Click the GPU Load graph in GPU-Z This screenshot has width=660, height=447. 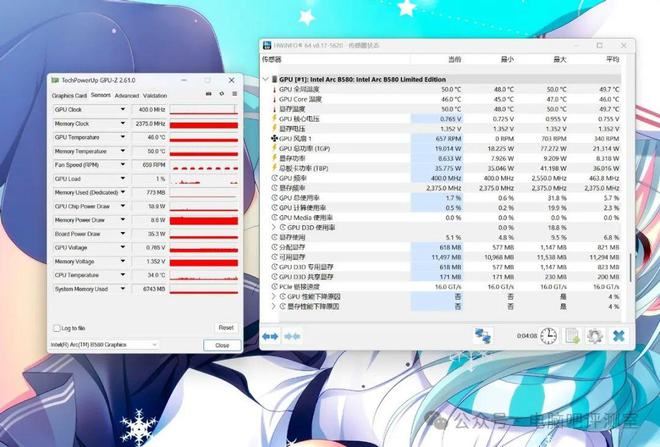(204, 179)
